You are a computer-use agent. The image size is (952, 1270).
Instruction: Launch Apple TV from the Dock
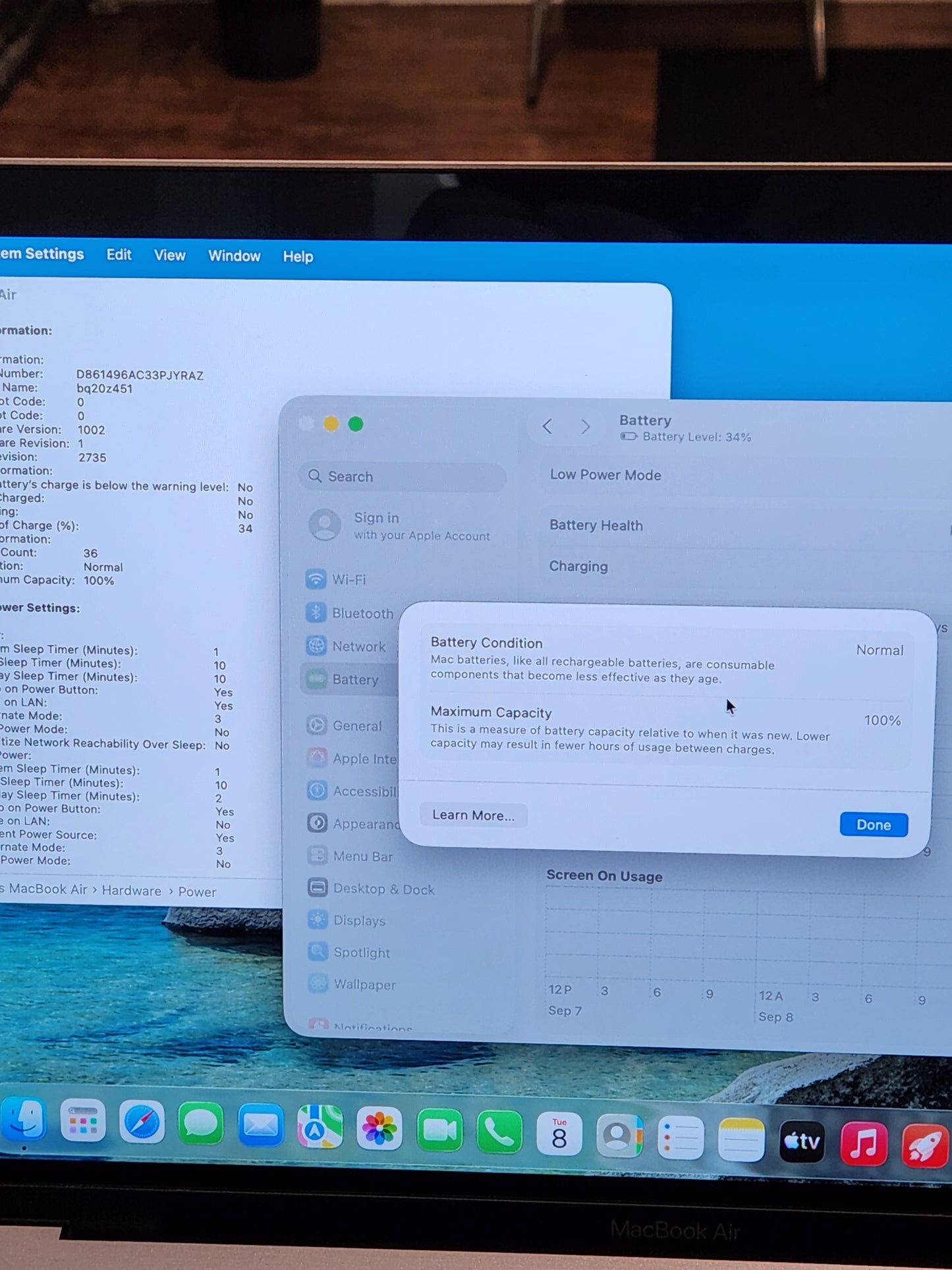pyautogui.click(x=802, y=1141)
